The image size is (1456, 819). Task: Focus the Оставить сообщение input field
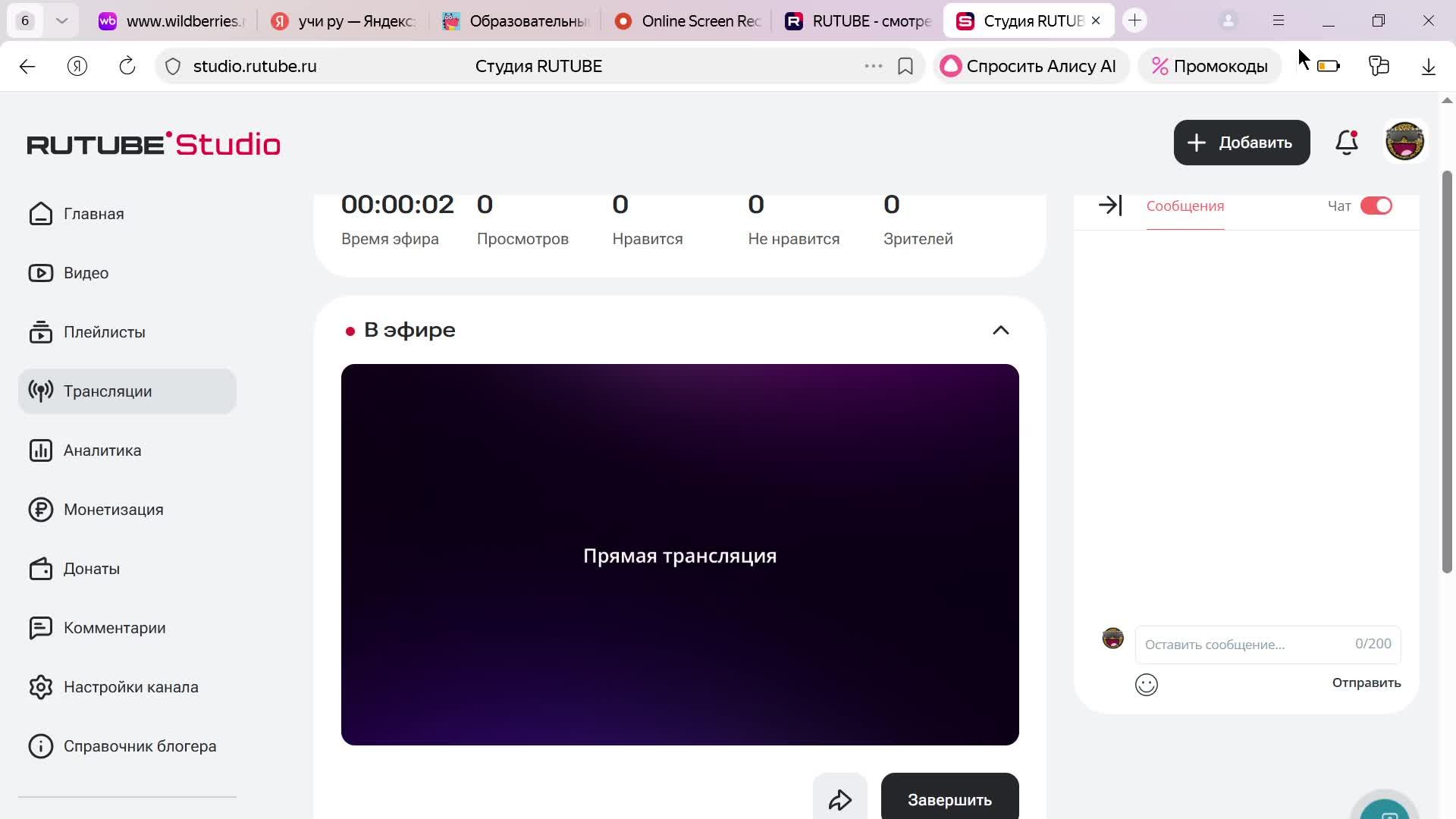pos(1244,645)
